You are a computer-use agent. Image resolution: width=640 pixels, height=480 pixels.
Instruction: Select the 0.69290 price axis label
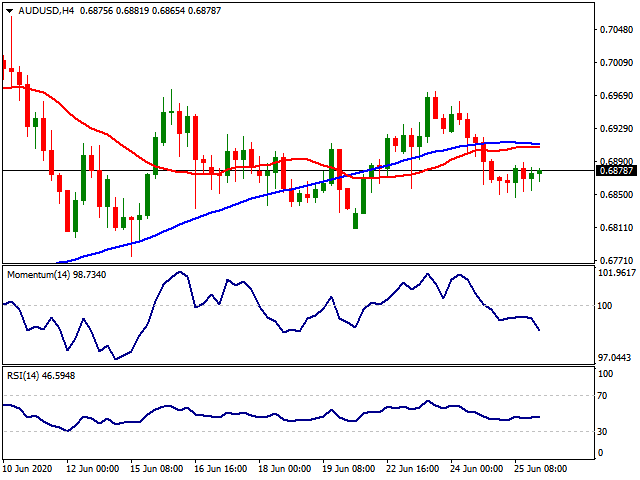(616, 129)
